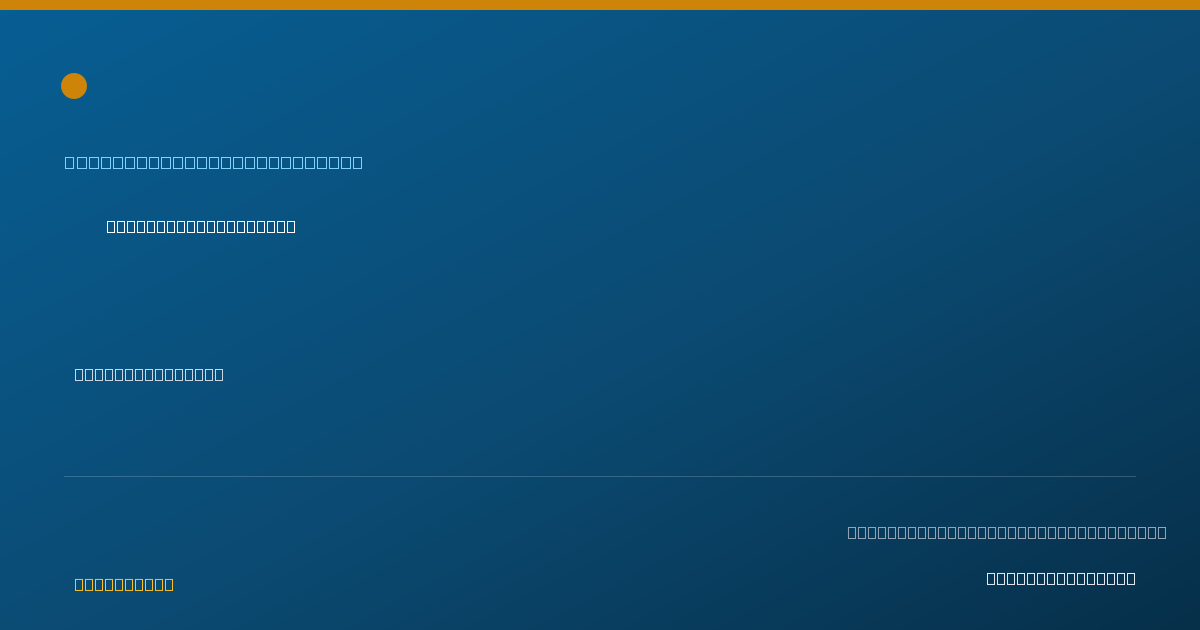The width and height of the screenshot is (1200, 630).
Task: Click the orange circle icon
Action: [74, 86]
